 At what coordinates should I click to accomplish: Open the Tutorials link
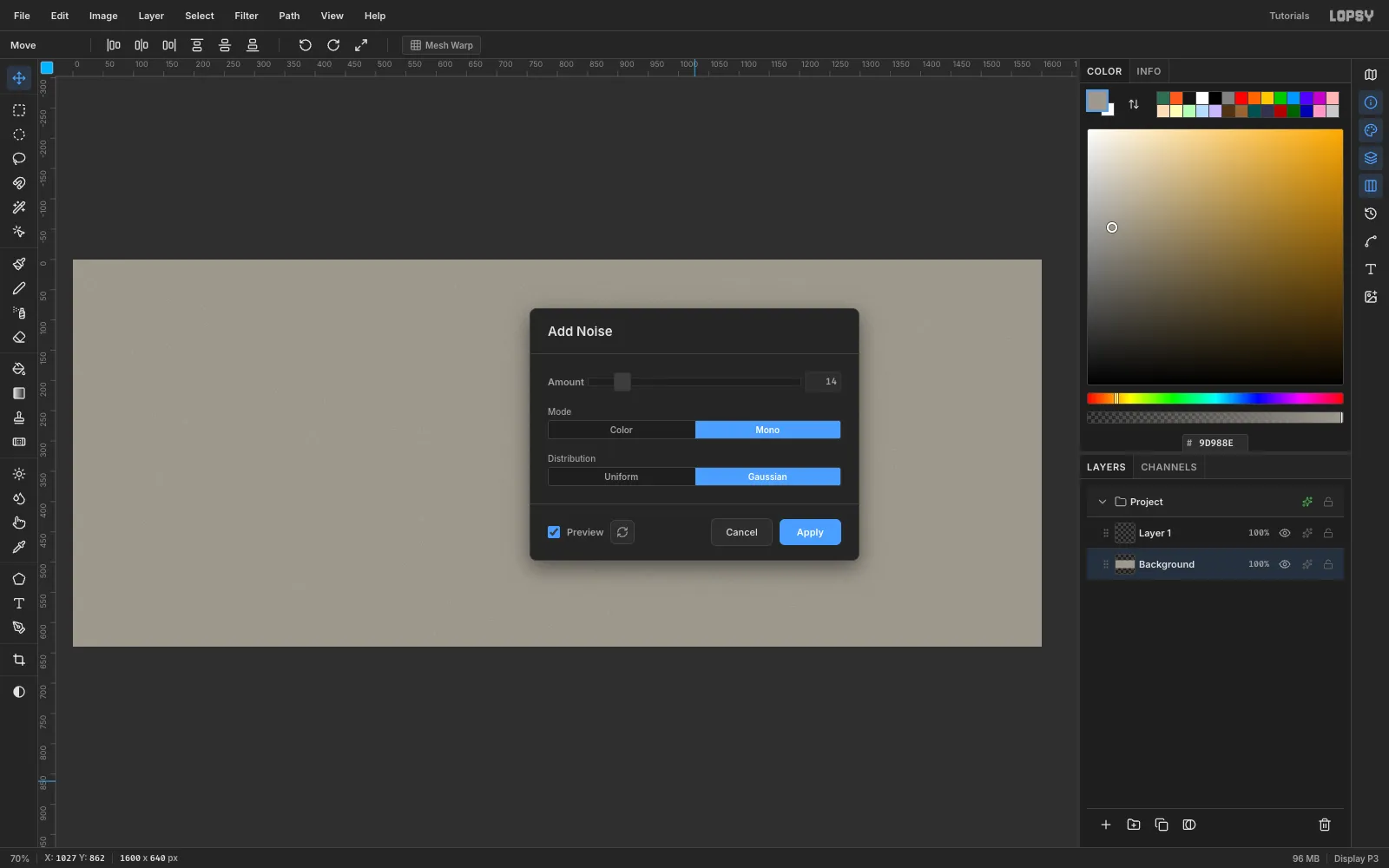tap(1289, 16)
